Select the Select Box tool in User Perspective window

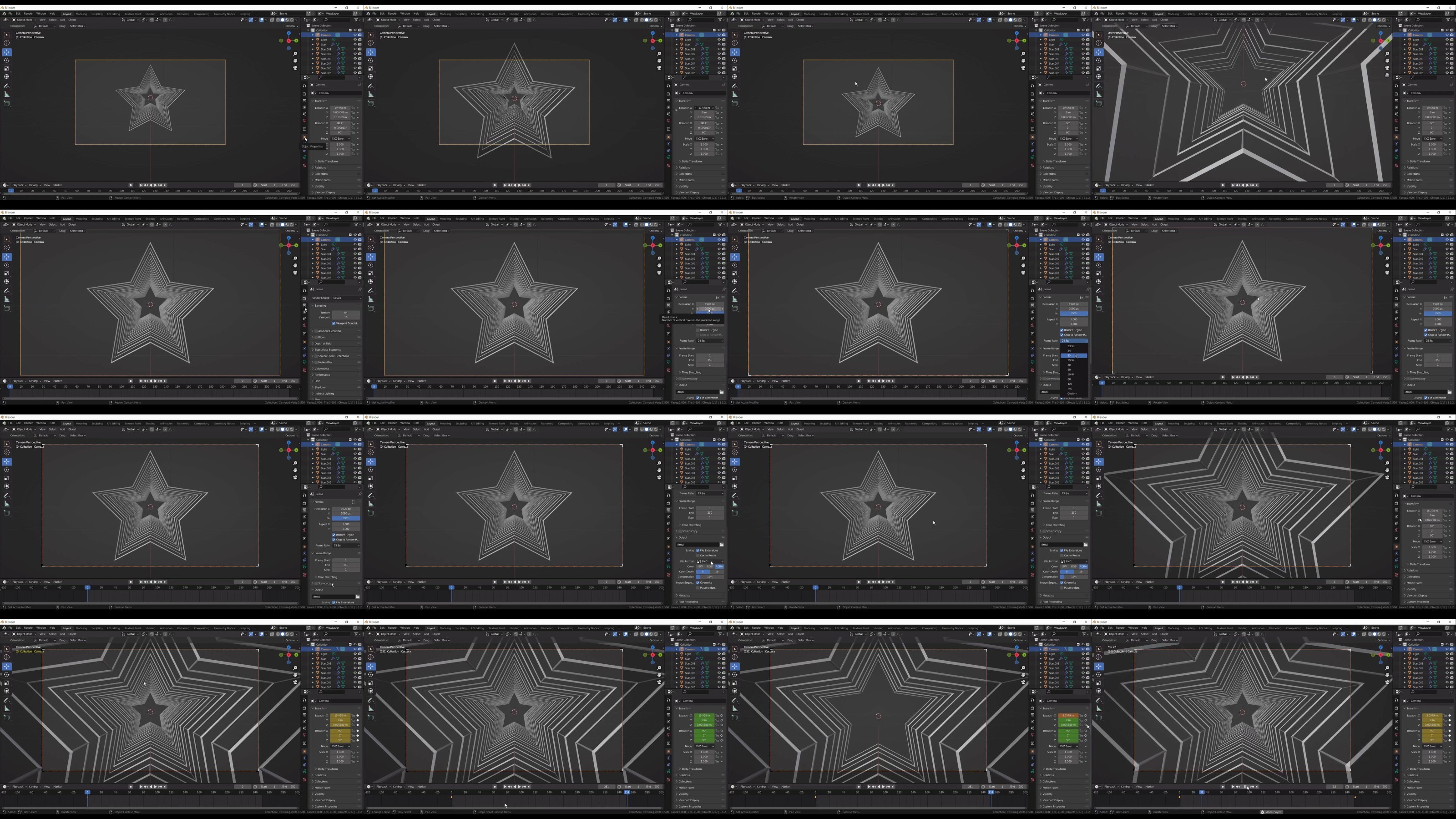pos(1099,35)
